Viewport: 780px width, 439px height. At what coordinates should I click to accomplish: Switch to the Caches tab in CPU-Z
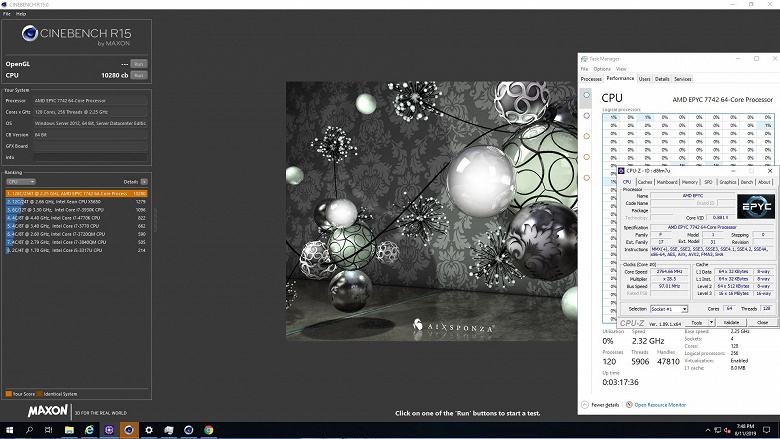[645, 182]
